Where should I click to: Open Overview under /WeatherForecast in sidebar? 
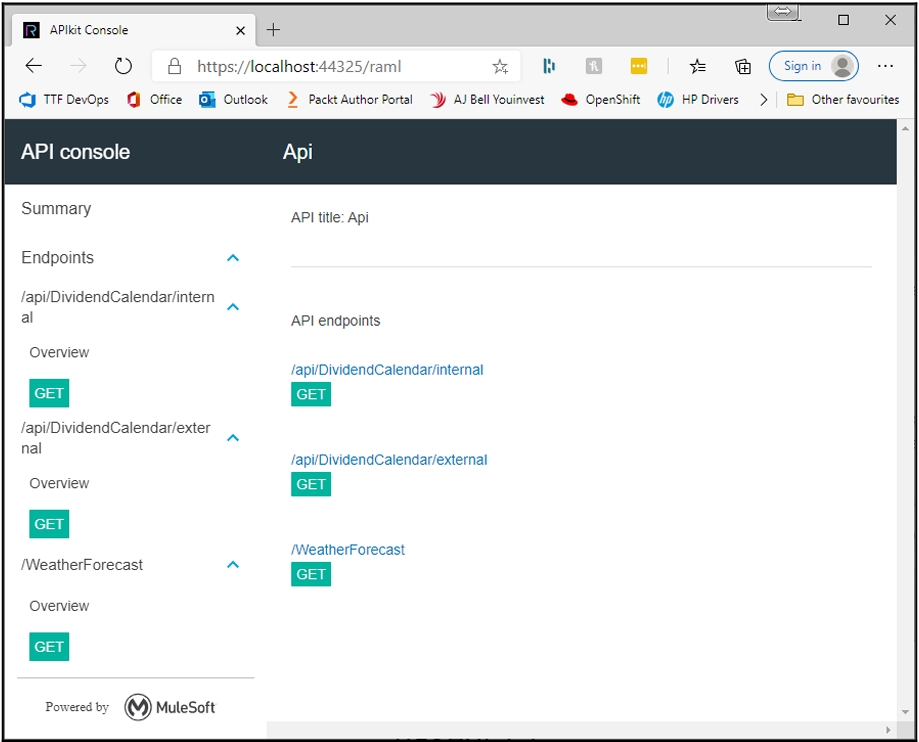tap(59, 606)
